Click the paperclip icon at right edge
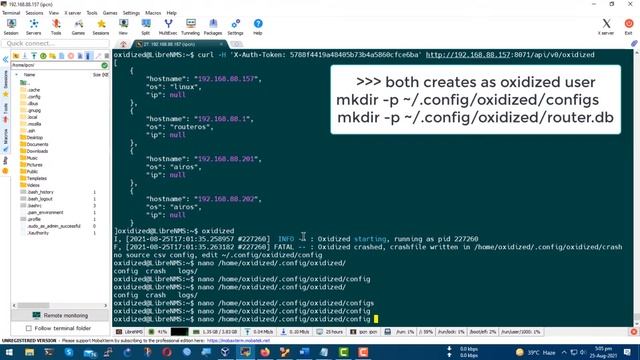The image size is (640, 360). click(634, 43)
